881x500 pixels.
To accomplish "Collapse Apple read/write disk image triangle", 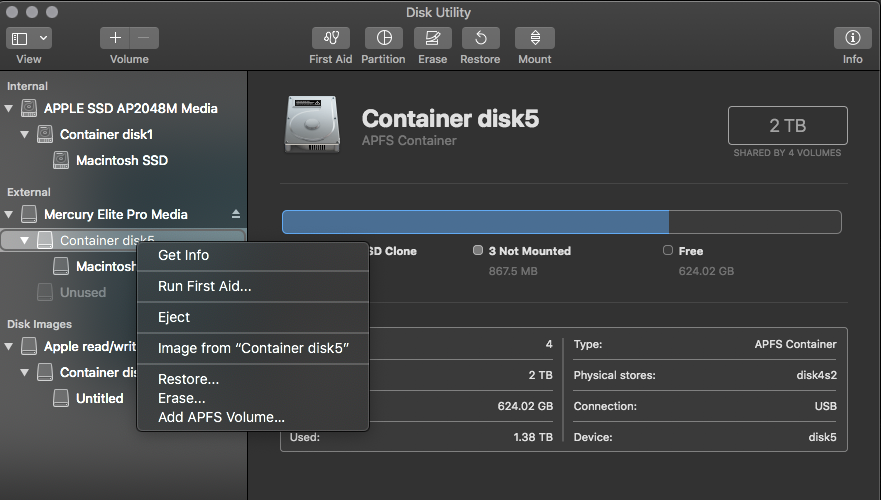I will coord(8,347).
